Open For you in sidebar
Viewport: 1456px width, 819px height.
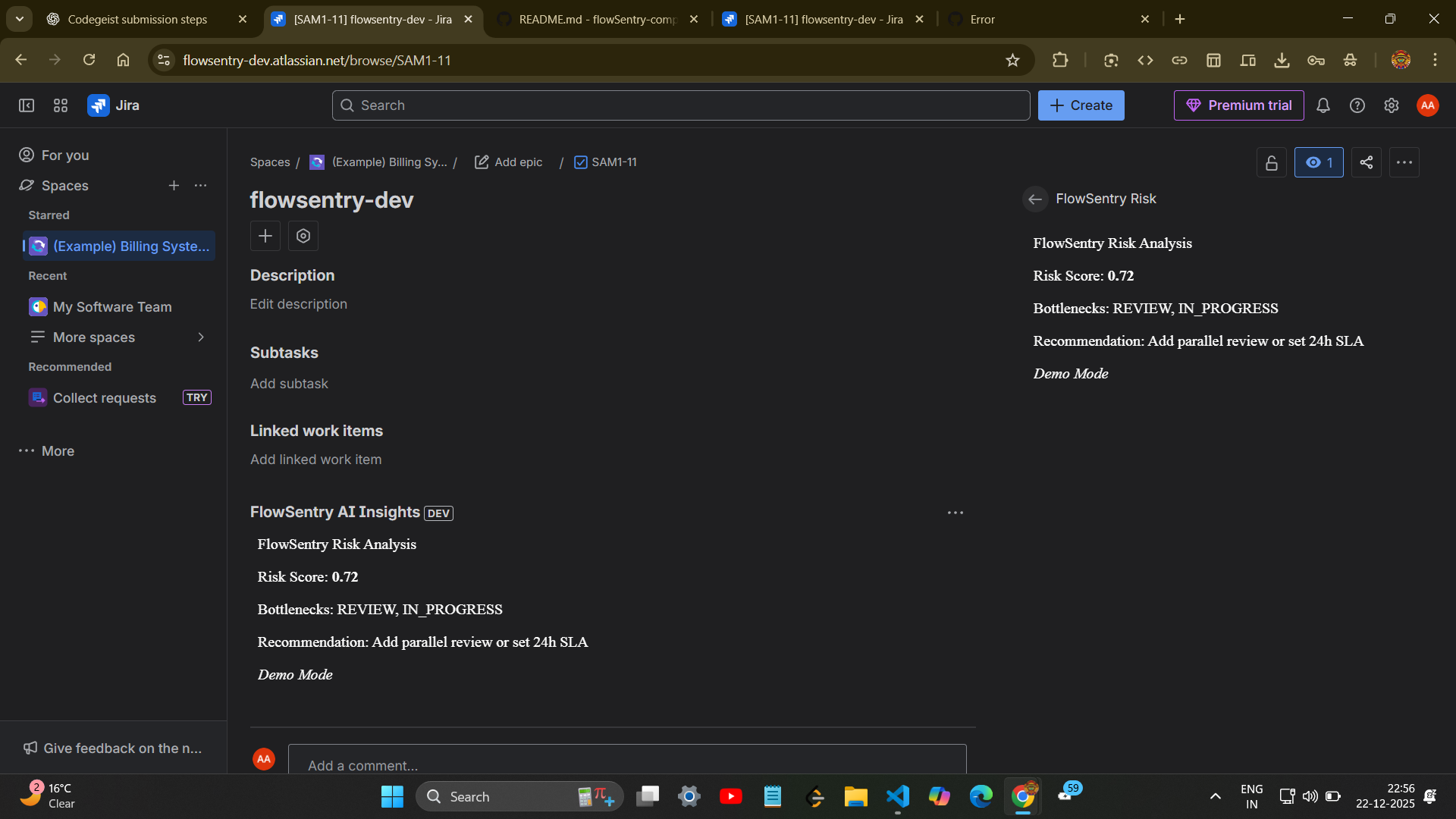pos(65,155)
